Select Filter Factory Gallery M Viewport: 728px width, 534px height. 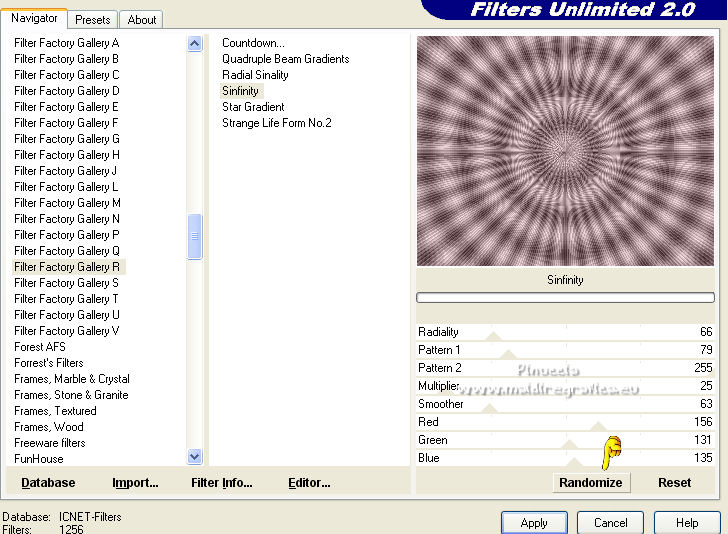point(66,203)
